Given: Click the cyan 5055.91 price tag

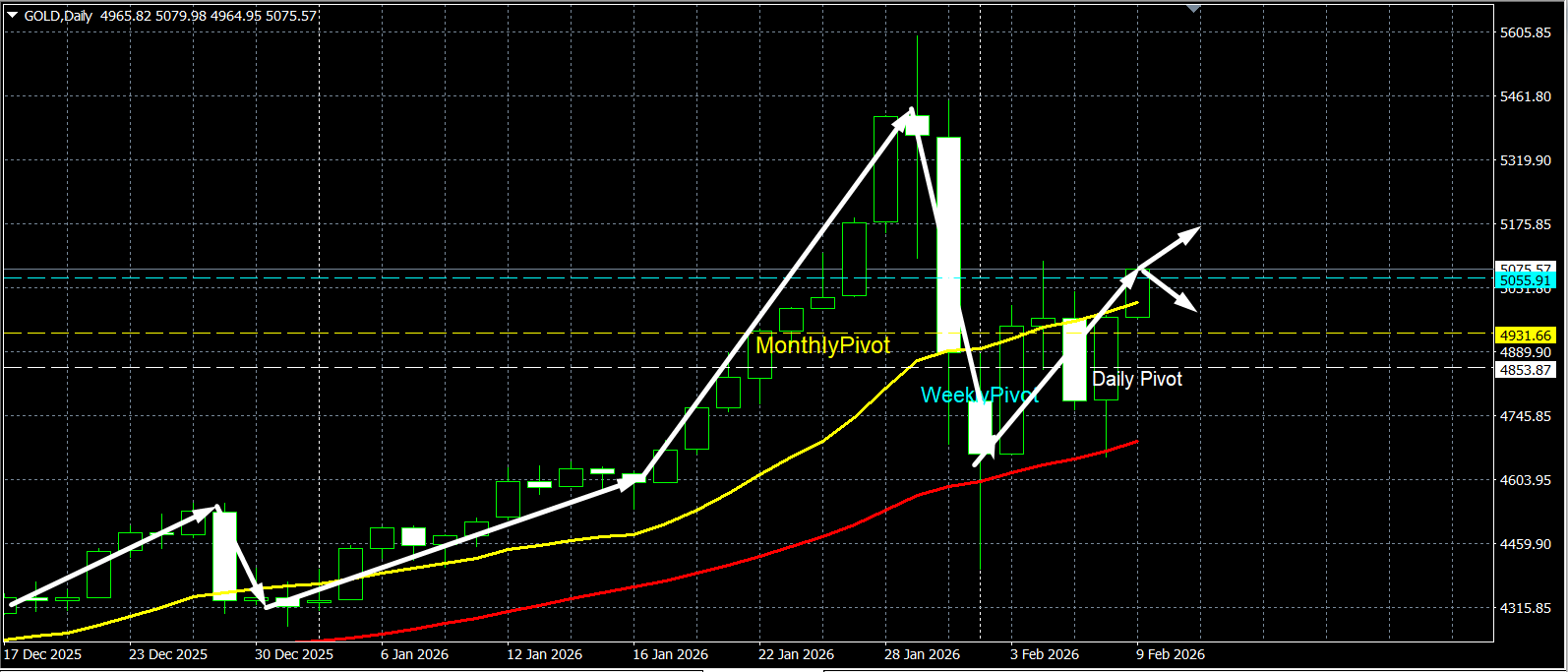Looking at the screenshot, I should [1525, 280].
